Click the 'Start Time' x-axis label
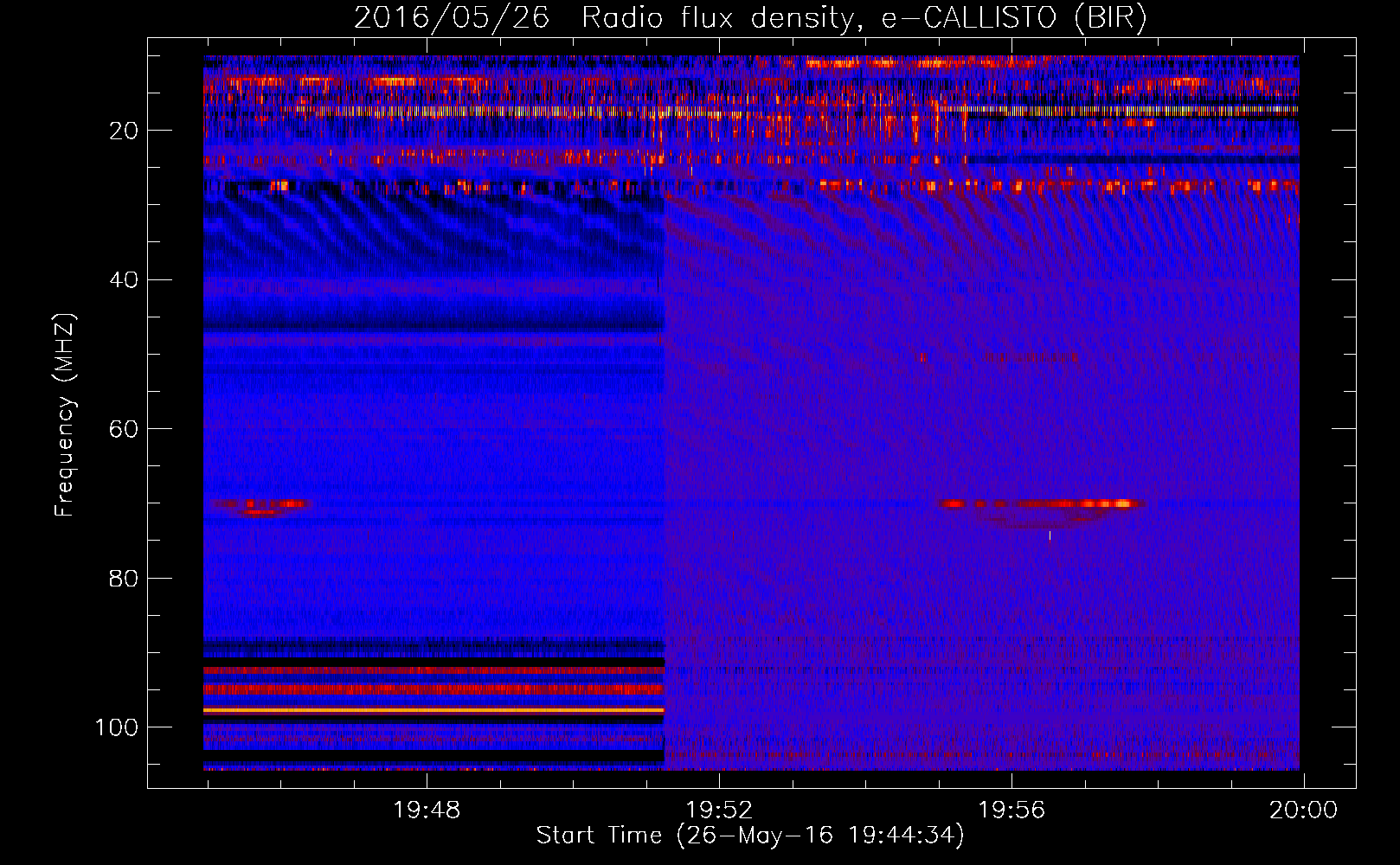 pos(749,836)
